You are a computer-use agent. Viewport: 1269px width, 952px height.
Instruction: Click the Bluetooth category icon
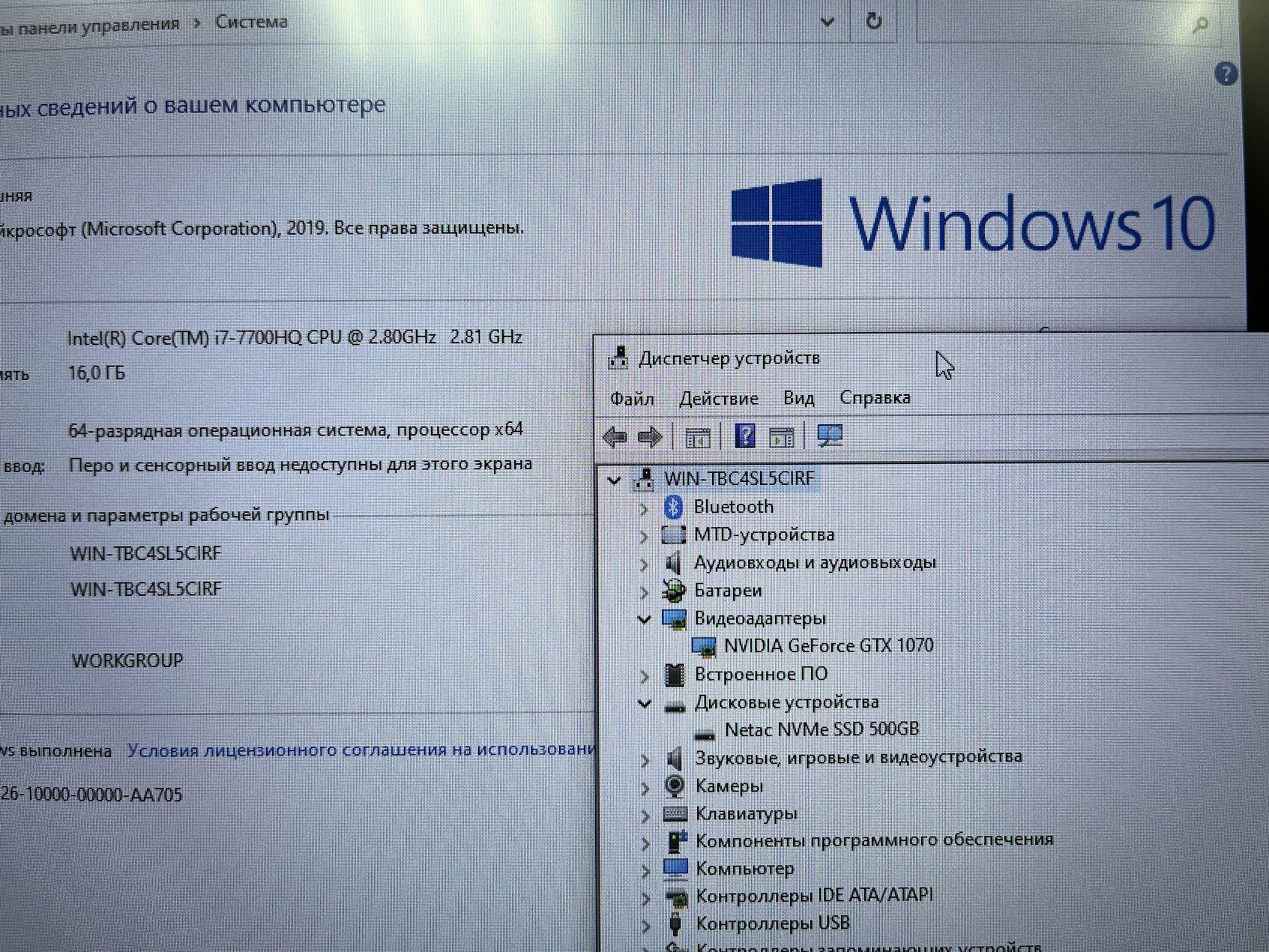tap(673, 507)
